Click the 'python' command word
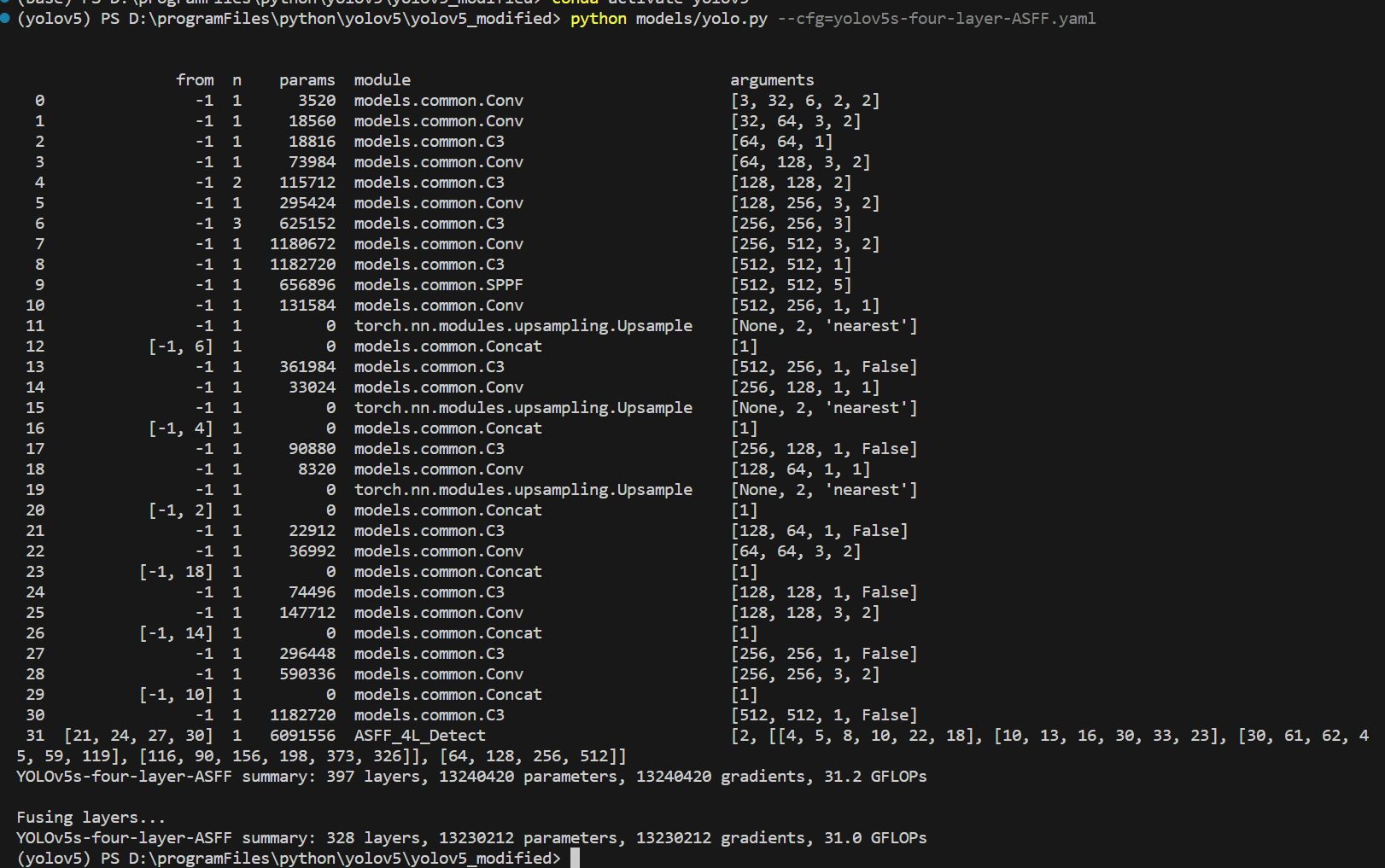This screenshot has height=868, width=1385. point(599,18)
